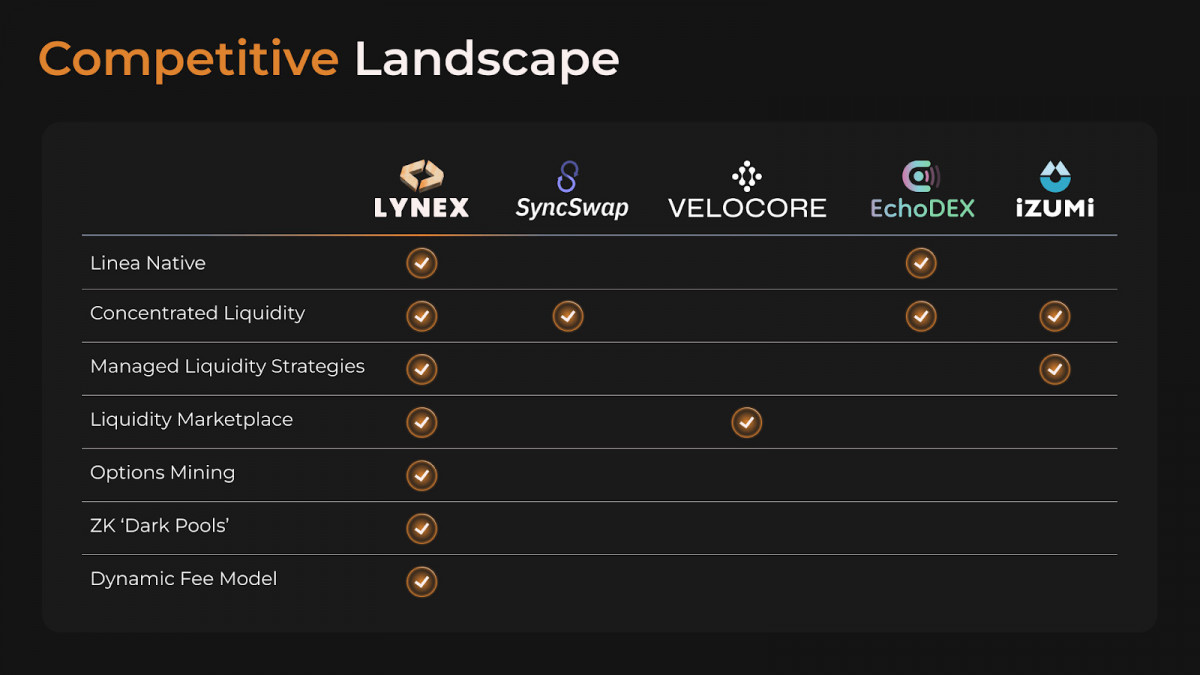Click SyncSwap checkmark for Concentrated Liquidity
1200x675 pixels.
coord(568,316)
